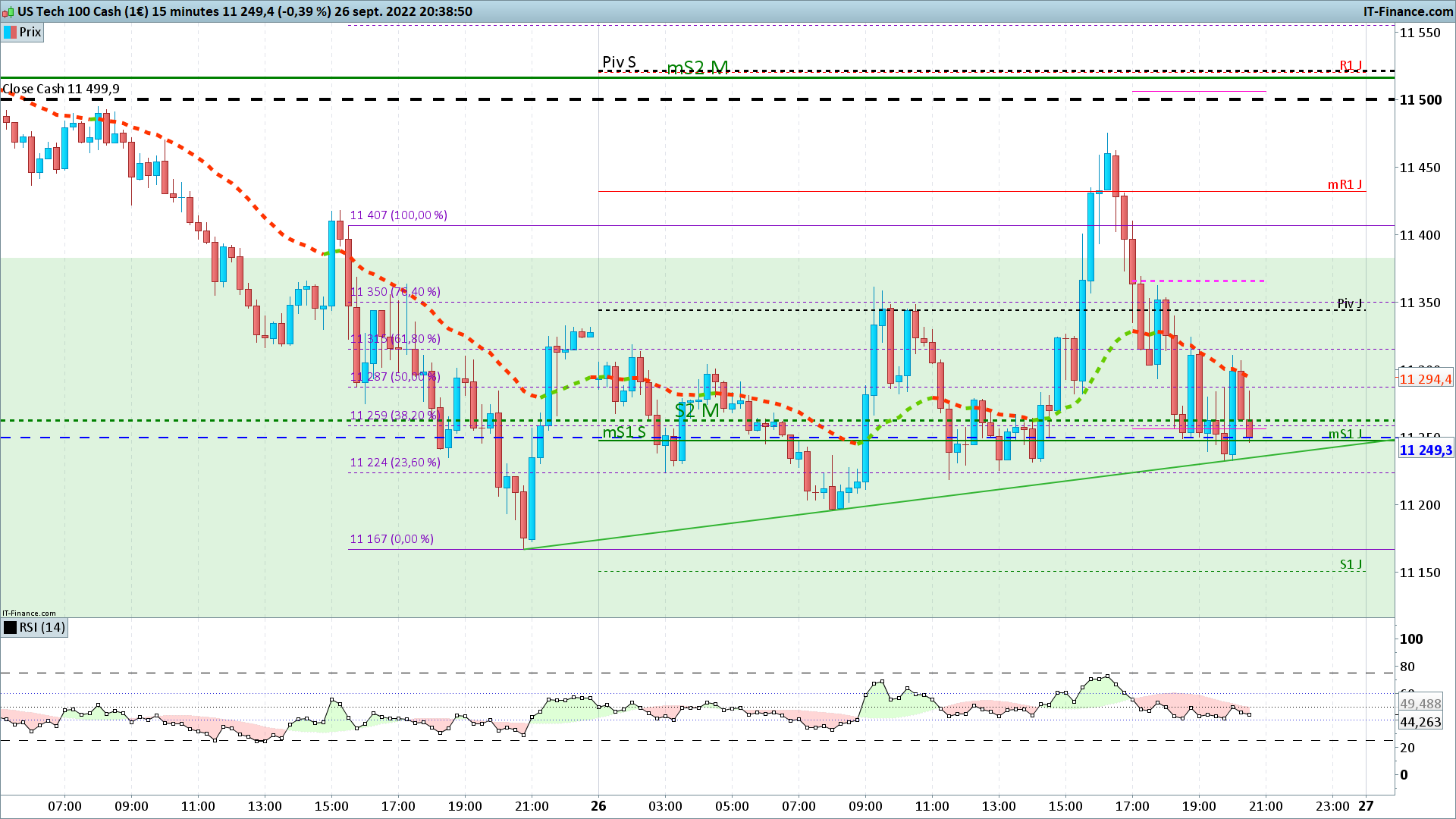Select the red mR1 J resistance label
This screenshot has height=819, width=1456.
point(1345,184)
